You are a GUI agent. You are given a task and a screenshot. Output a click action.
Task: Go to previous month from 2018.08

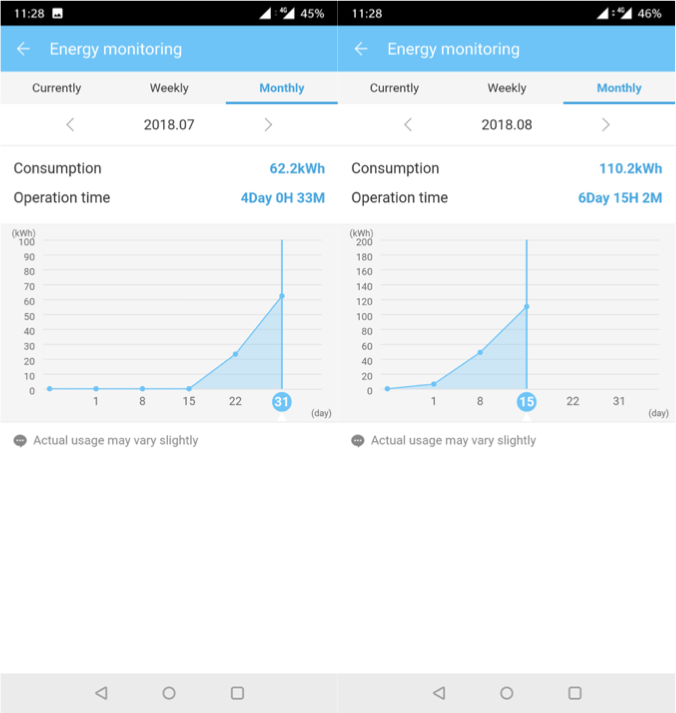408,125
